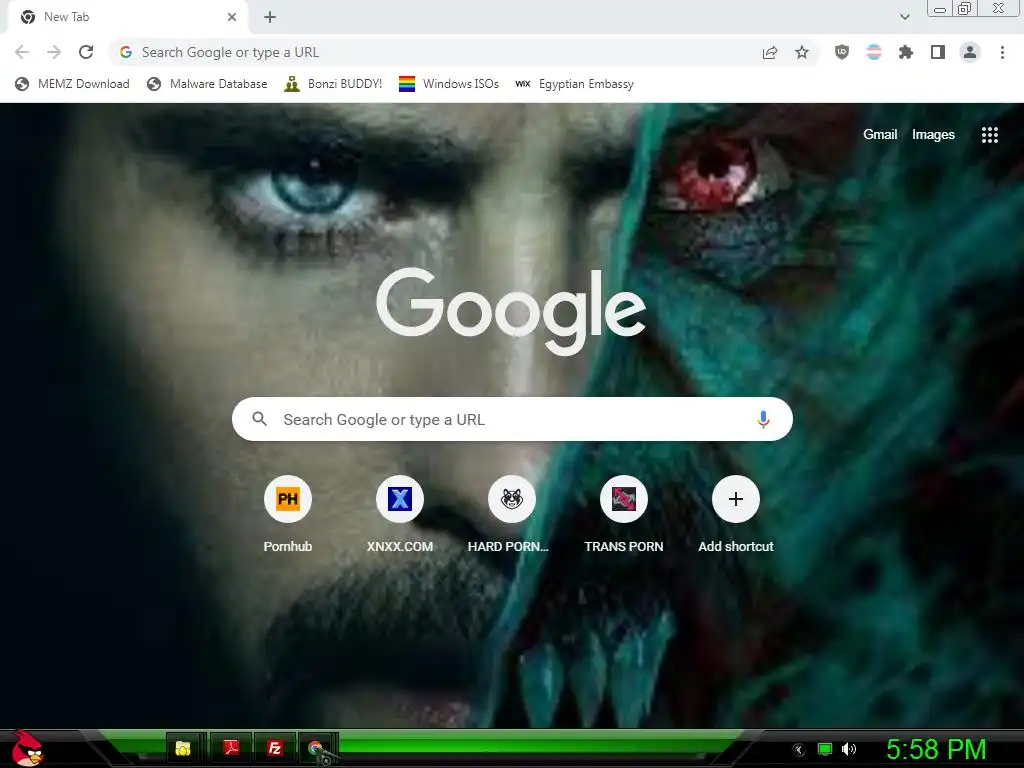Add a new shortcut tile
The image size is (1024, 768).
pos(736,515)
